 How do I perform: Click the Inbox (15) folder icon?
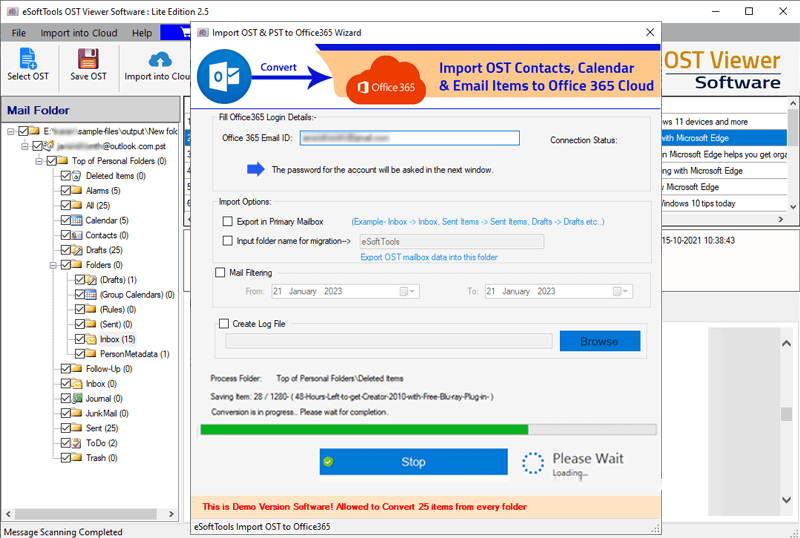[91, 339]
